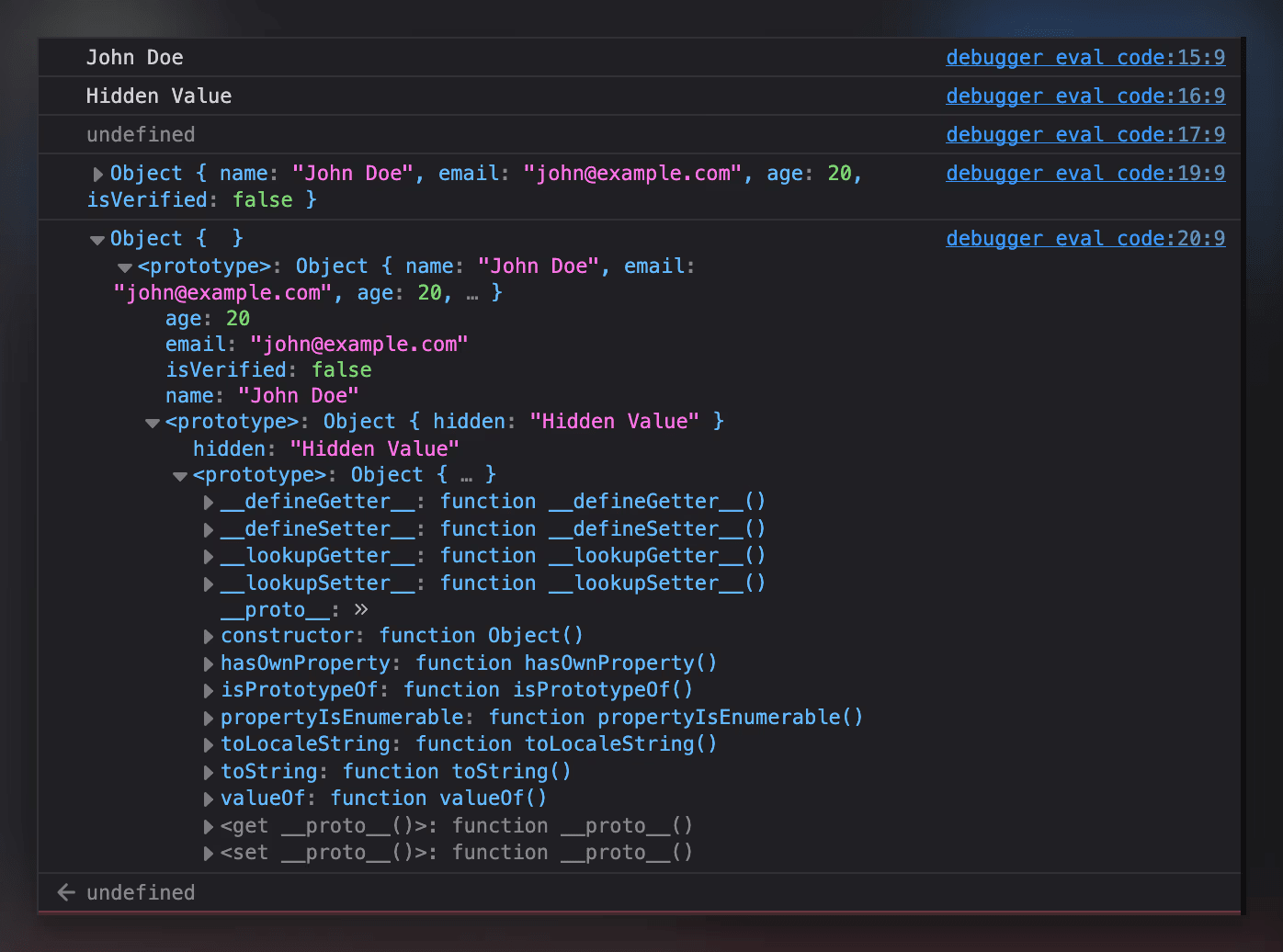This screenshot has width=1283, height=952.
Task: Open the debugger eval code:20:9 source link
Action: point(1084,237)
